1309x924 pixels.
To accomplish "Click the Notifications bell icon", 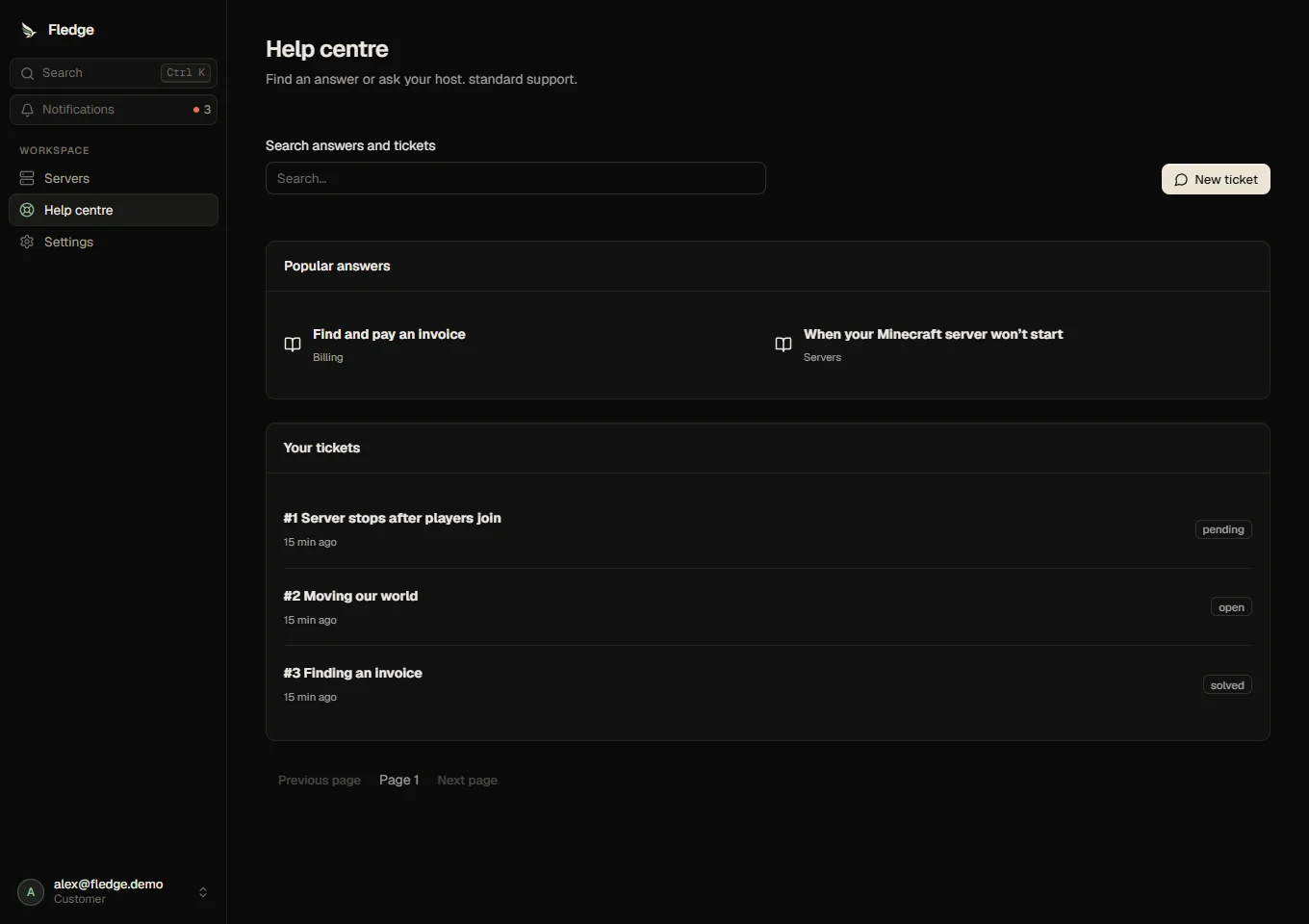I will tap(27, 110).
